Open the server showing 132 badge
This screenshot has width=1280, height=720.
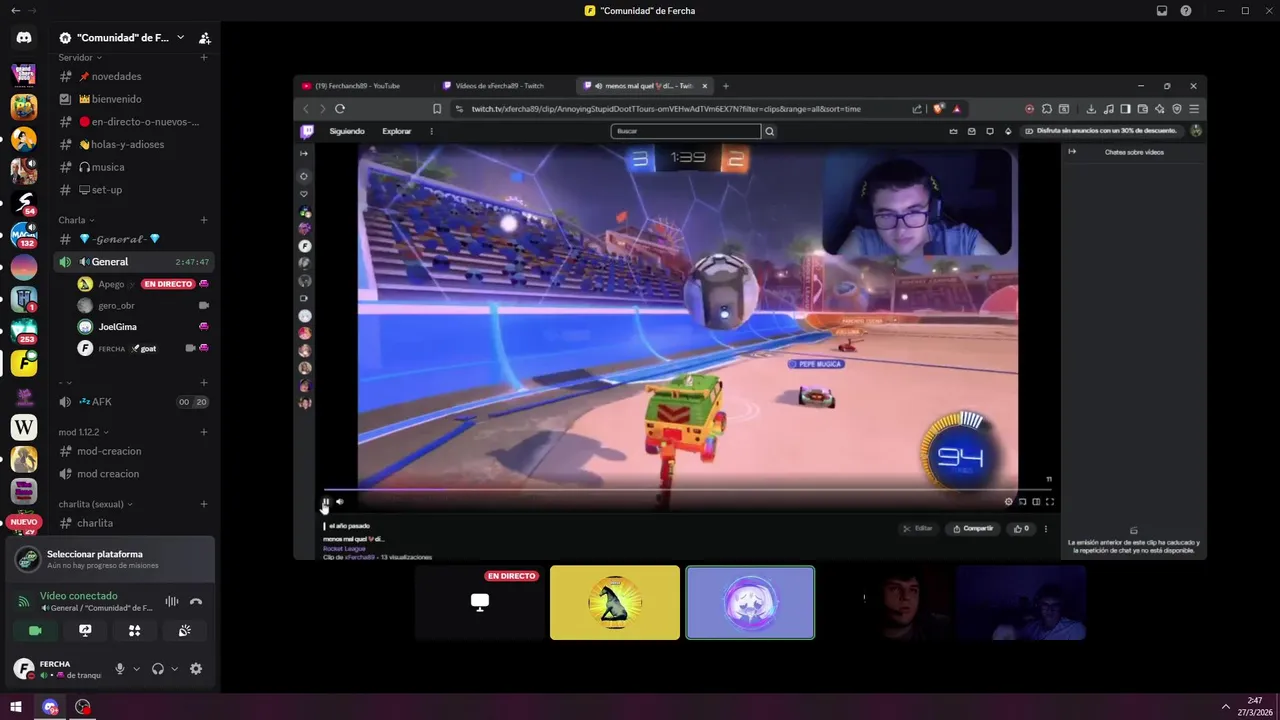tap(24, 235)
